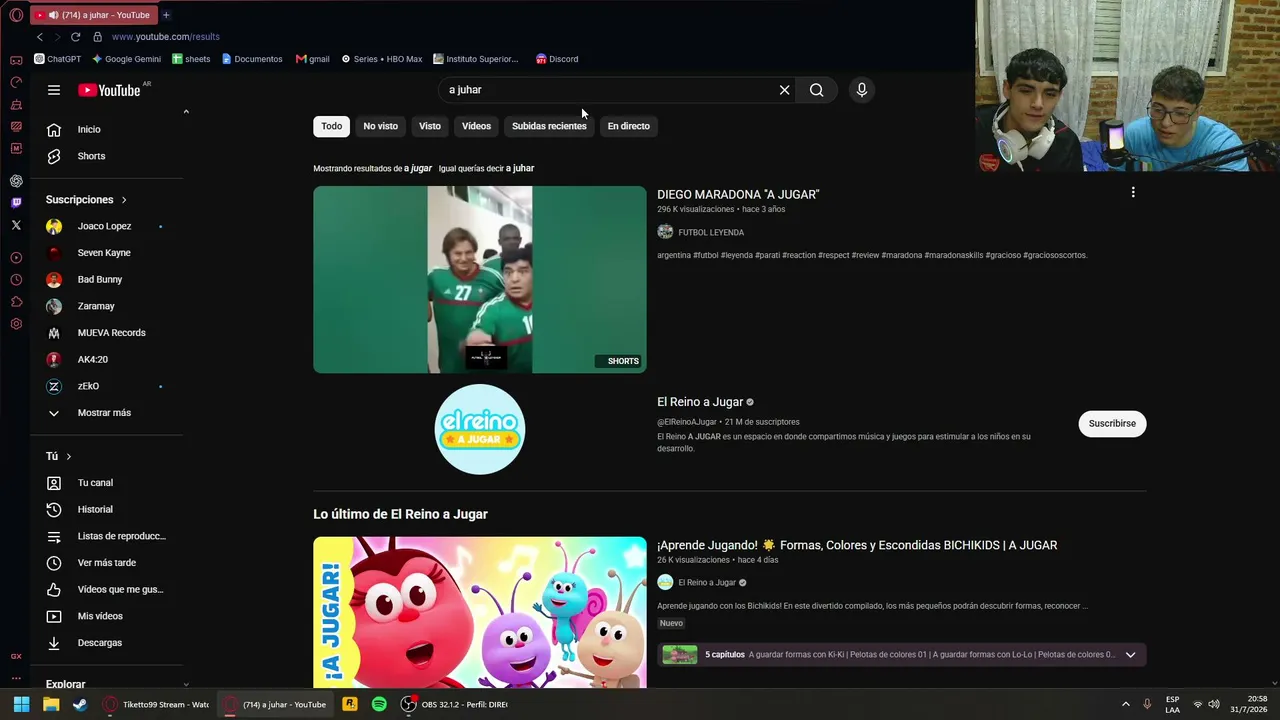The height and width of the screenshot is (720, 1280).
Task: Open the Google Gemini bookmark
Action: click(x=126, y=59)
